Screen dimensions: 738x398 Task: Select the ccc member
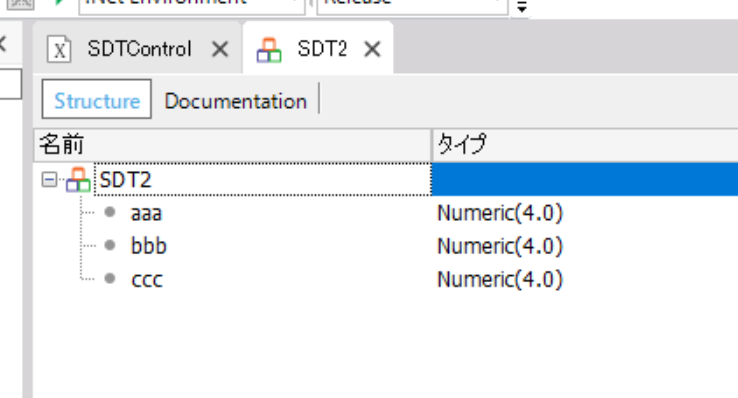click(147, 280)
